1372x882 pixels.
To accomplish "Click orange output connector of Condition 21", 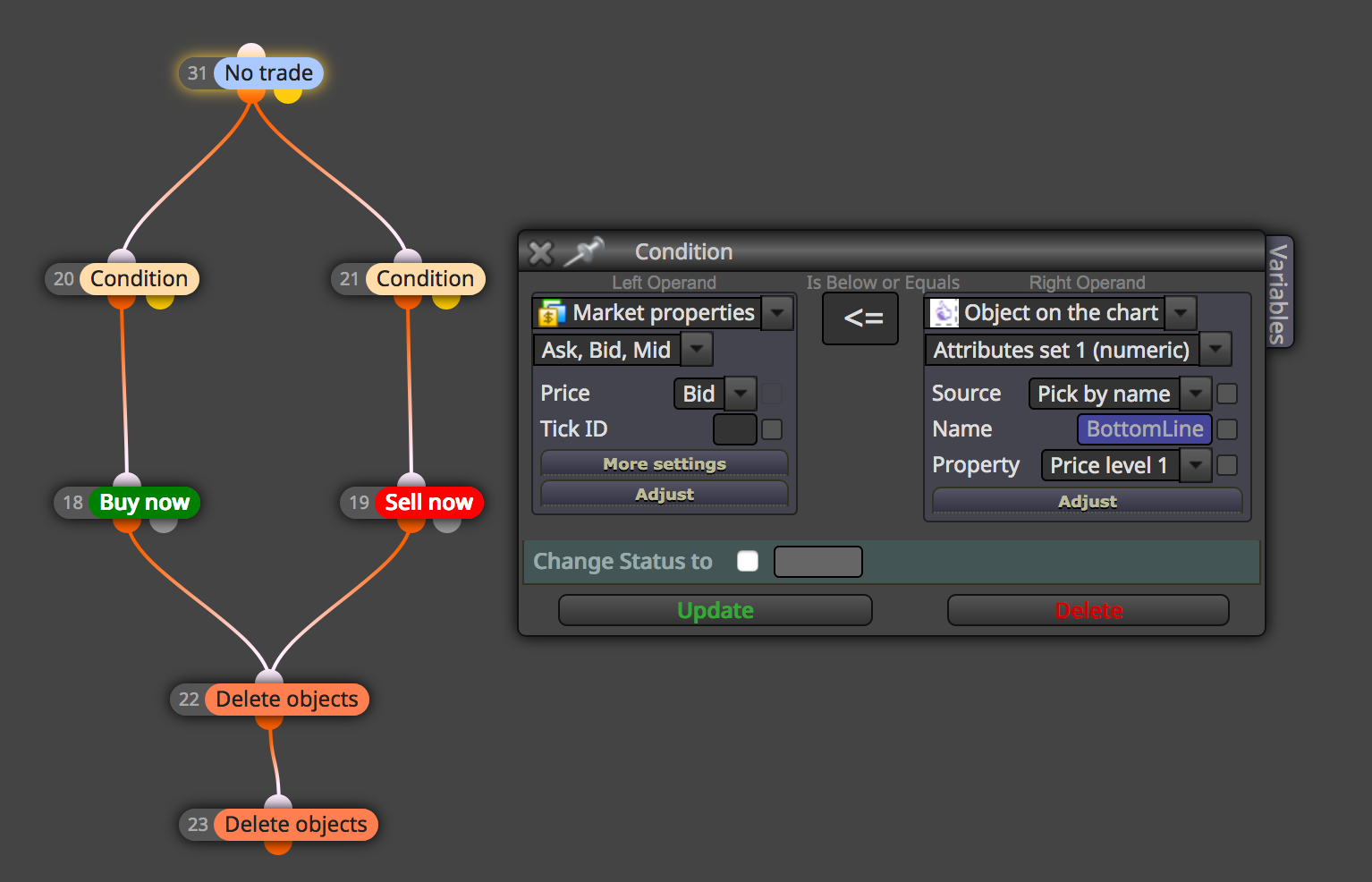I will [x=408, y=301].
